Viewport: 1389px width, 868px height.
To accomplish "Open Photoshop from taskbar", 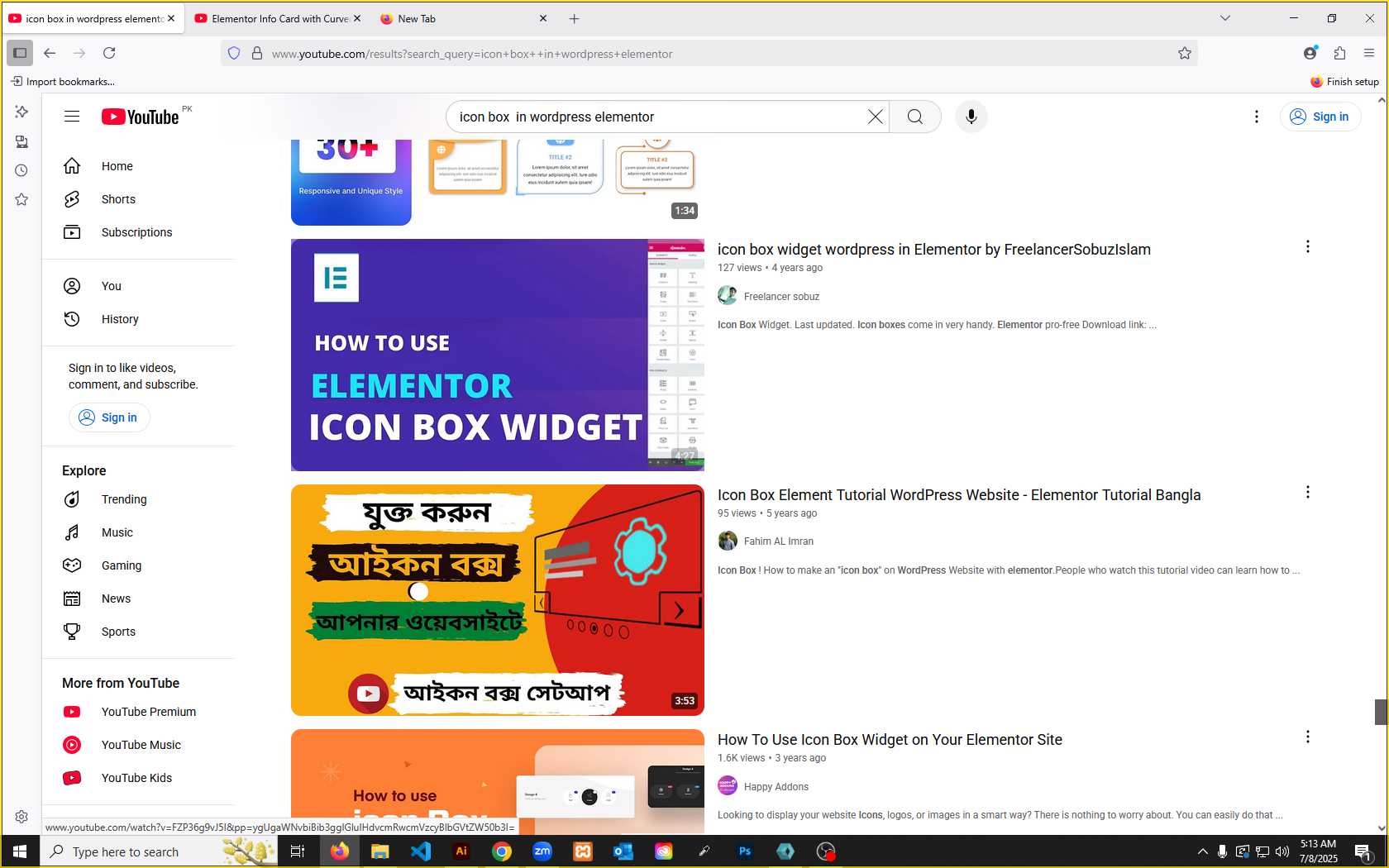I will pyautogui.click(x=745, y=851).
